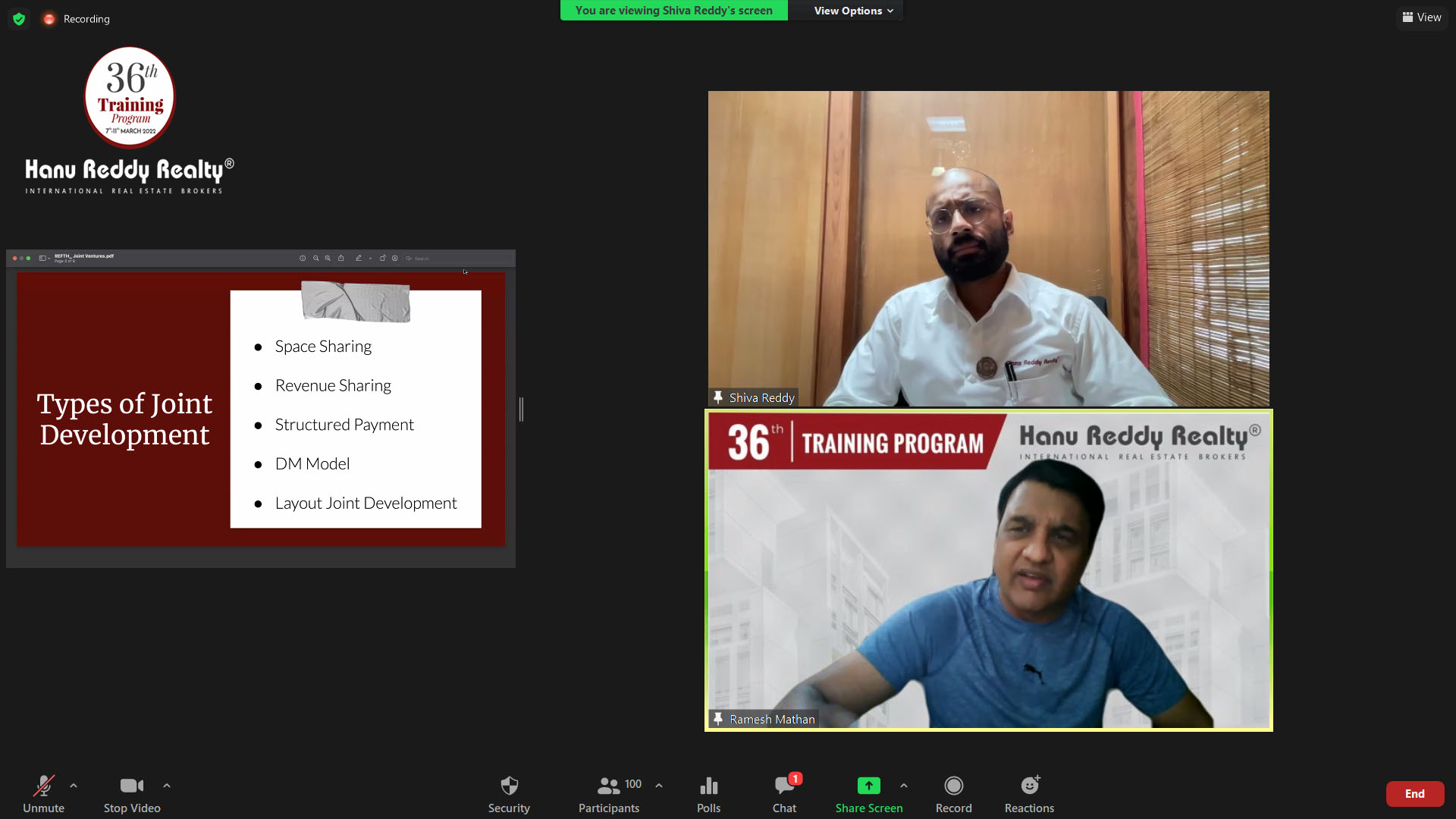Click the share icon in Preview toolbar
The image size is (1456, 819).
click(x=341, y=258)
